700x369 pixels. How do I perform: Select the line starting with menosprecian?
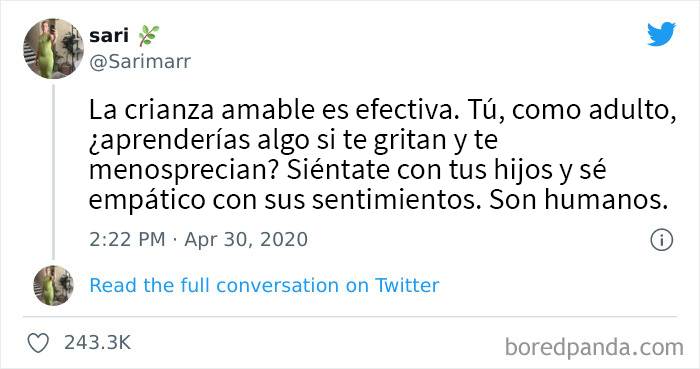tap(348, 170)
